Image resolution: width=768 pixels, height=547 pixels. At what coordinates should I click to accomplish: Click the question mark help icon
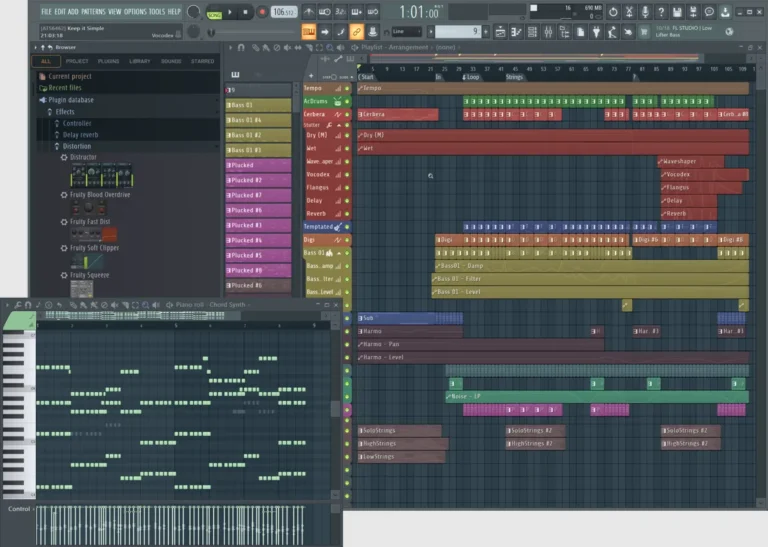661,12
